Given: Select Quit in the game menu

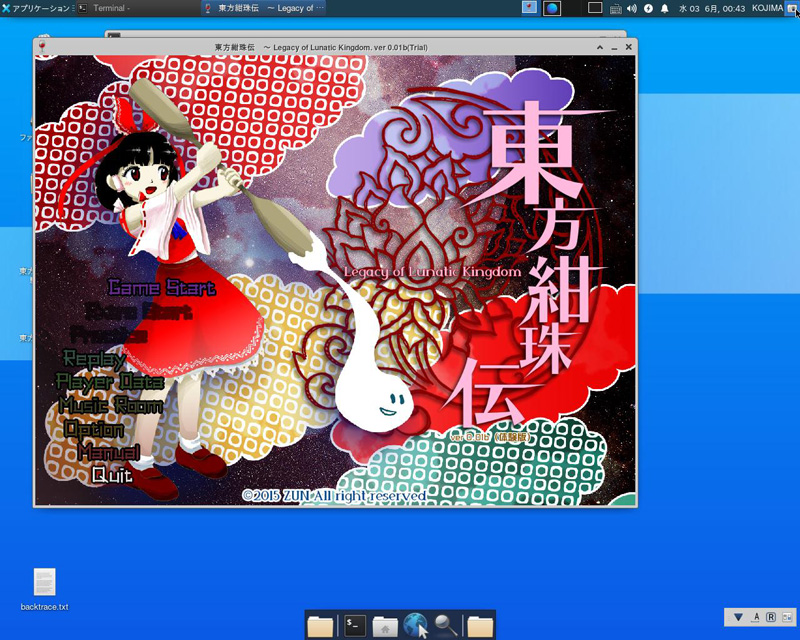Looking at the screenshot, I should [112, 475].
